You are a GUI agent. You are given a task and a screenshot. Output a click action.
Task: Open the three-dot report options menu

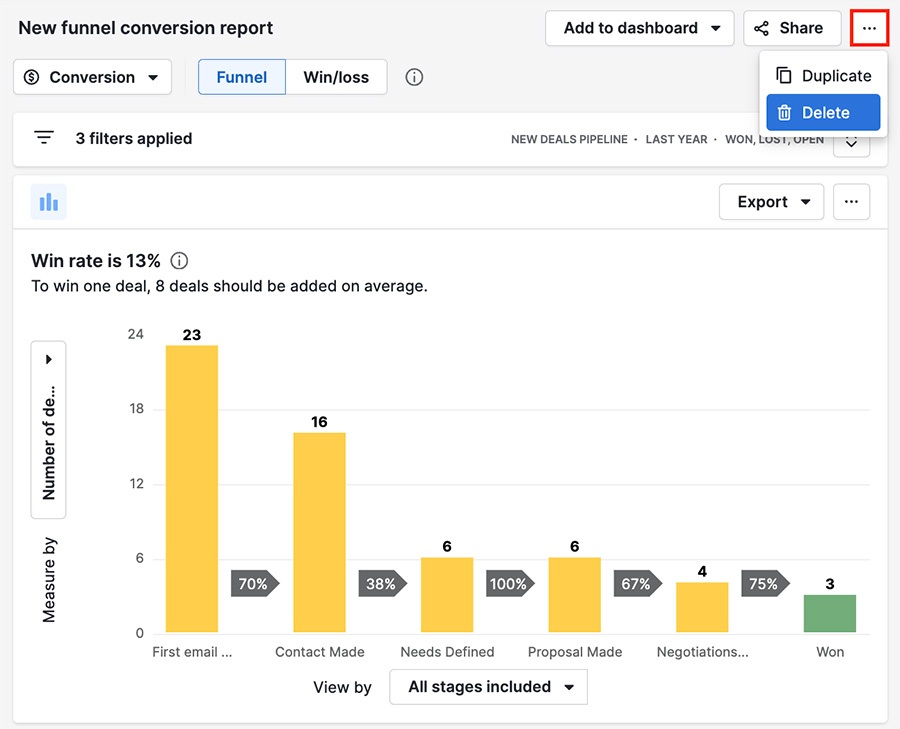[x=869, y=27]
